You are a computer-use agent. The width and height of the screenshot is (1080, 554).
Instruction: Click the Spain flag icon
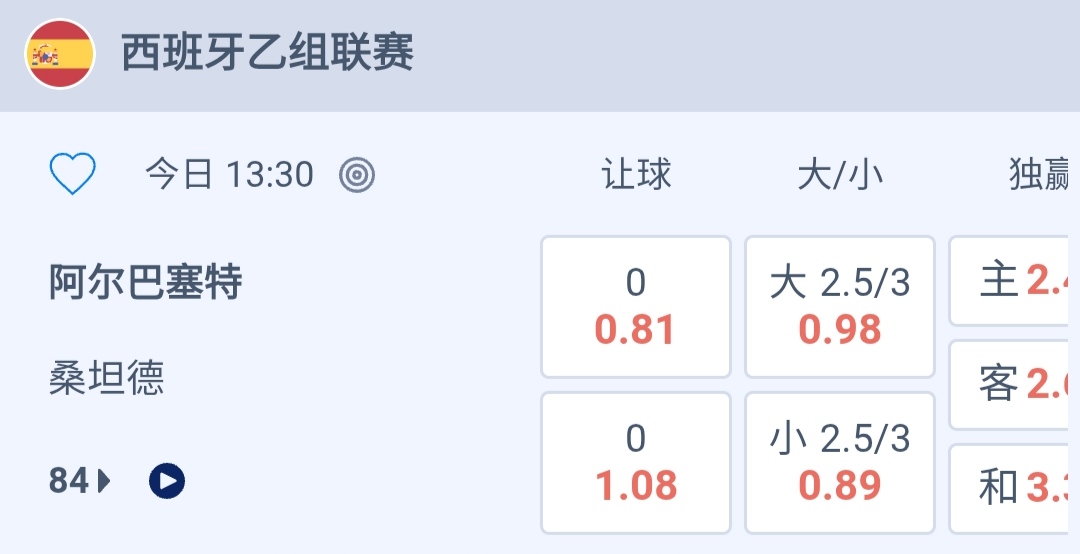tap(60, 54)
